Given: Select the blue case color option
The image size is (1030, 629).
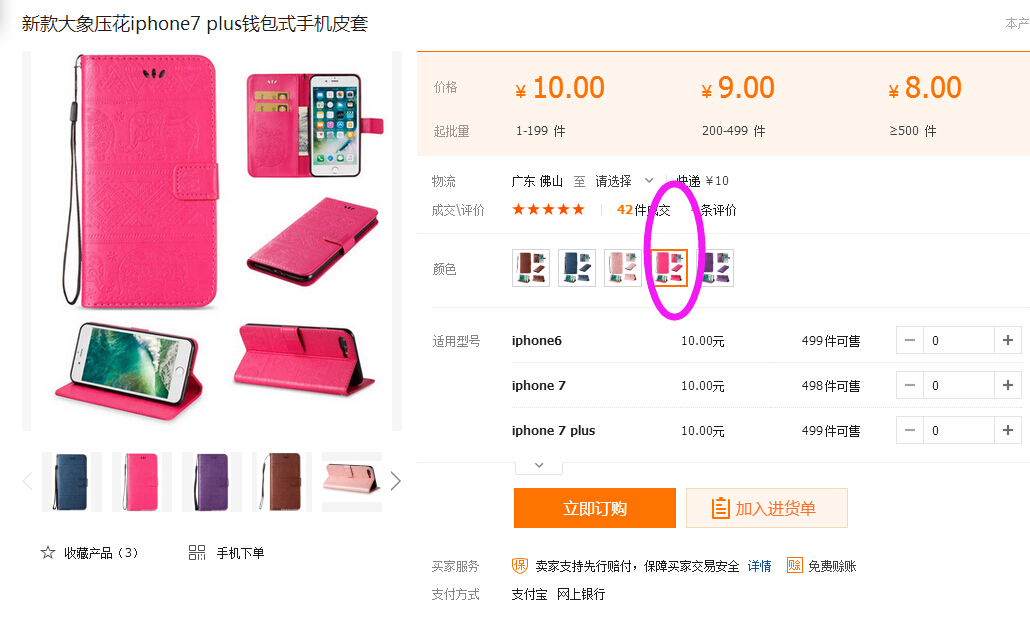Looking at the screenshot, I should (x=577, y=268).
